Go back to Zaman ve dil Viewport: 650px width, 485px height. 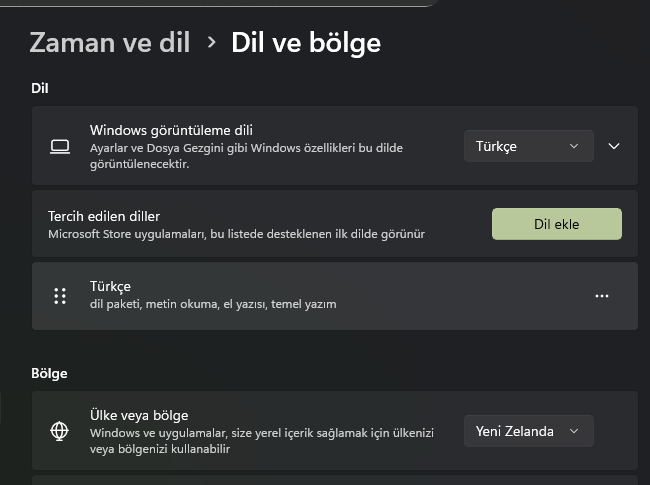110,42
